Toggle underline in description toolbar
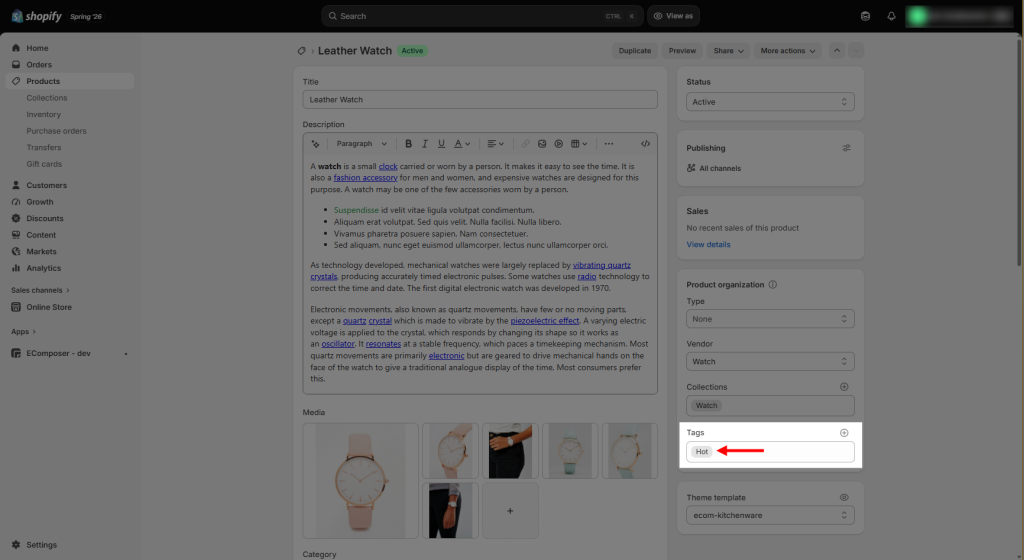This screenshot has width=1024, height=560. (441, 144)
